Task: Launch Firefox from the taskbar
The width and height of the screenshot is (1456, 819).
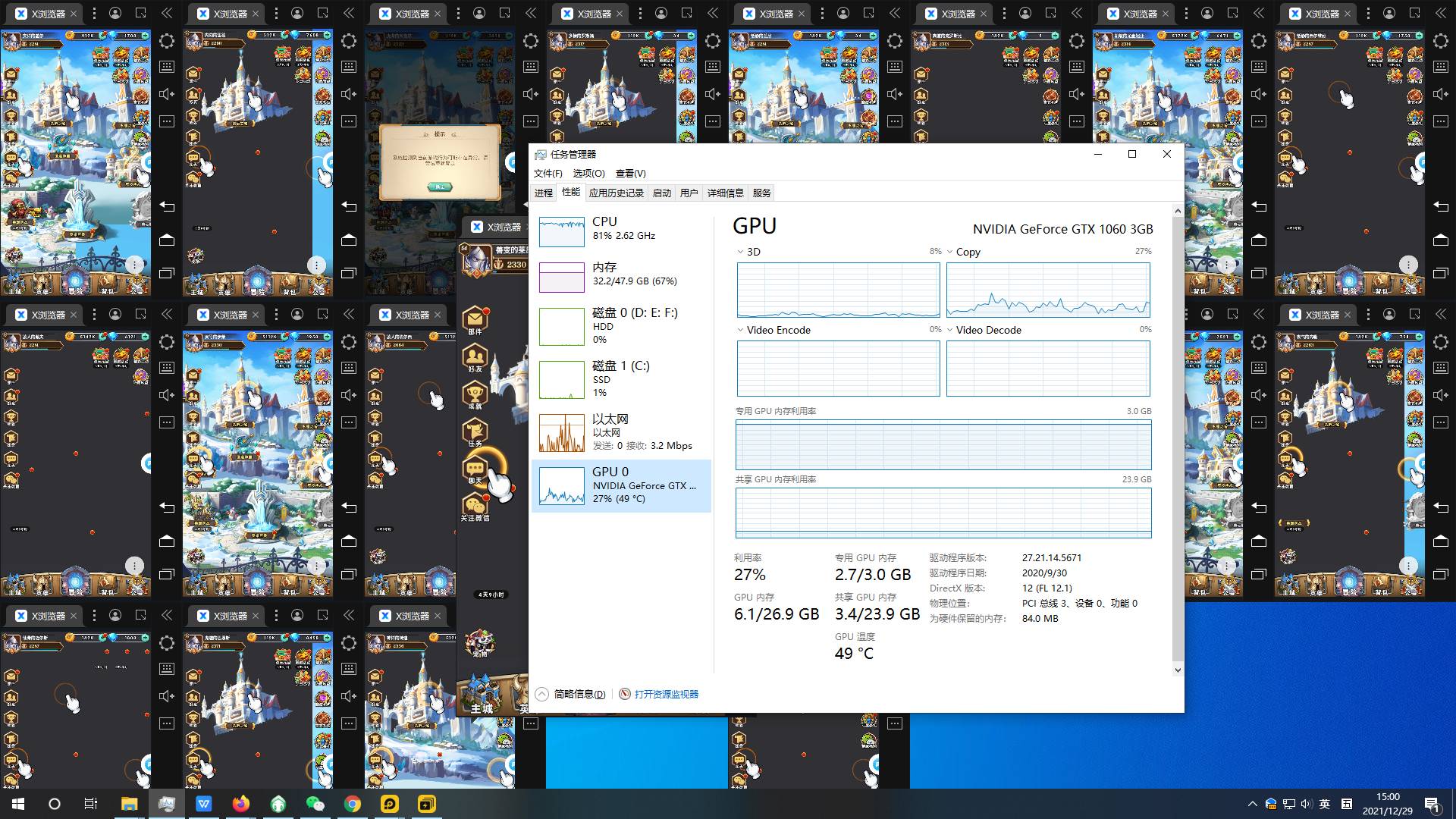Action: [x=241, y=804]
